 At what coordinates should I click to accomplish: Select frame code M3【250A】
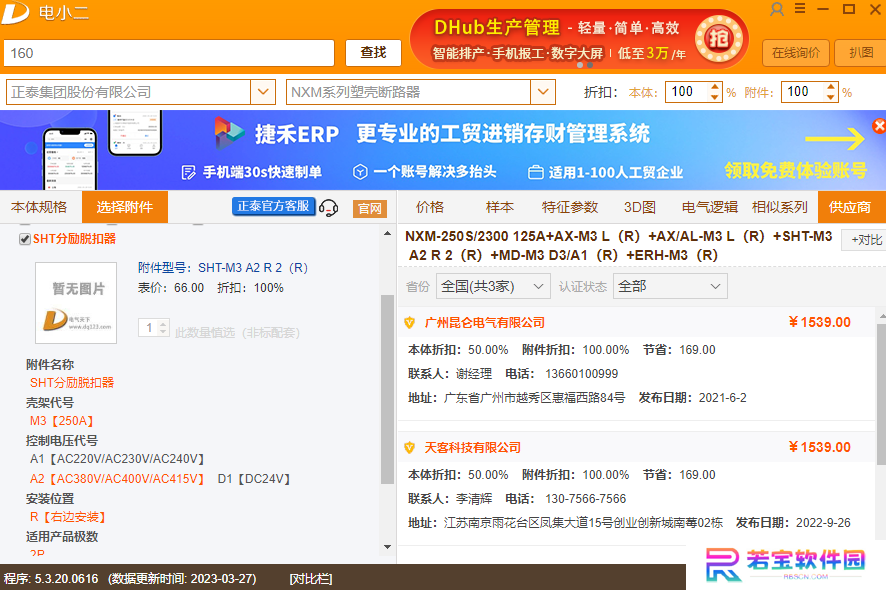point(62,421)
